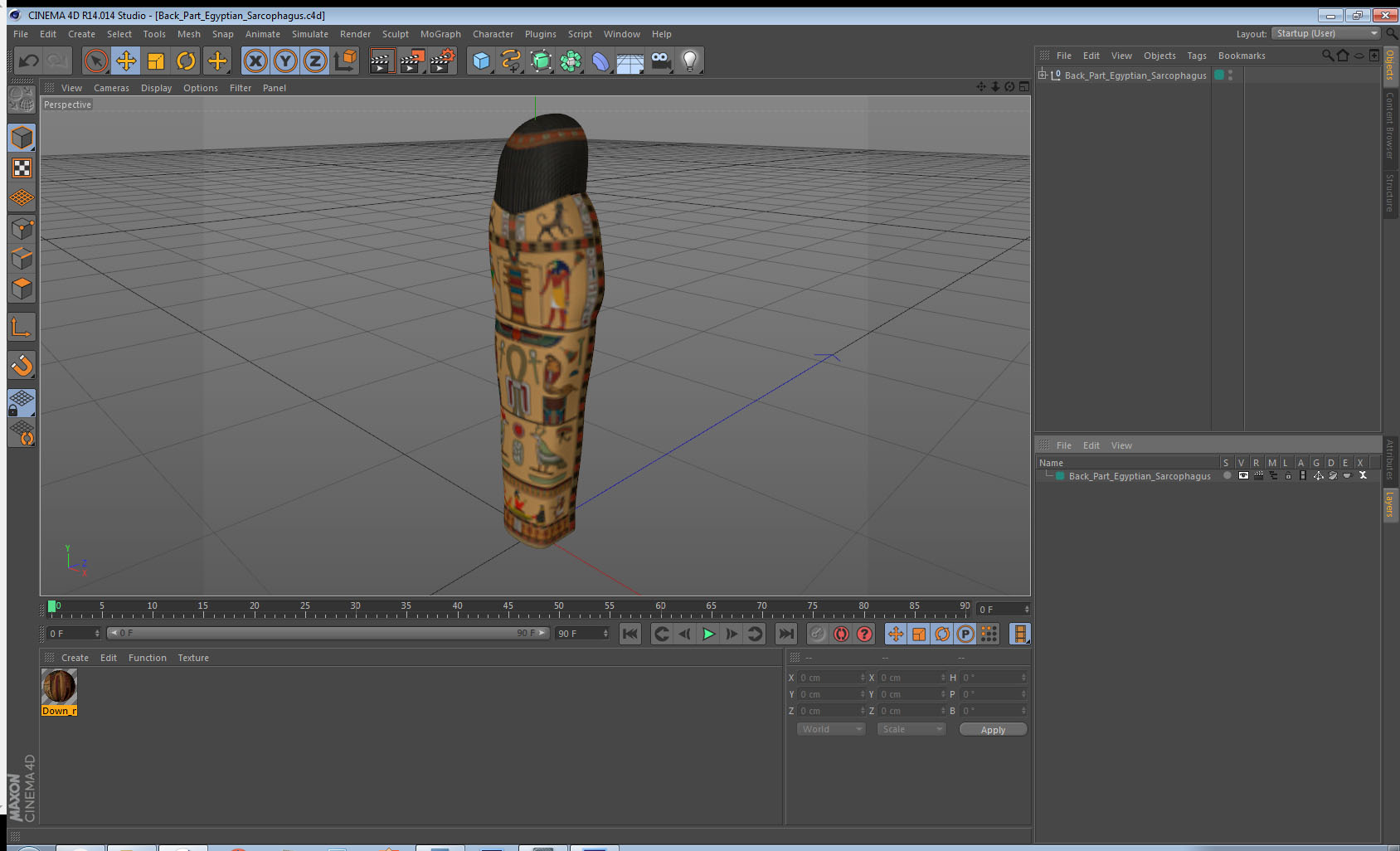Screen dimensions: 1400x851
Task: Activate the Scale tool
Action: pos(156,61)
